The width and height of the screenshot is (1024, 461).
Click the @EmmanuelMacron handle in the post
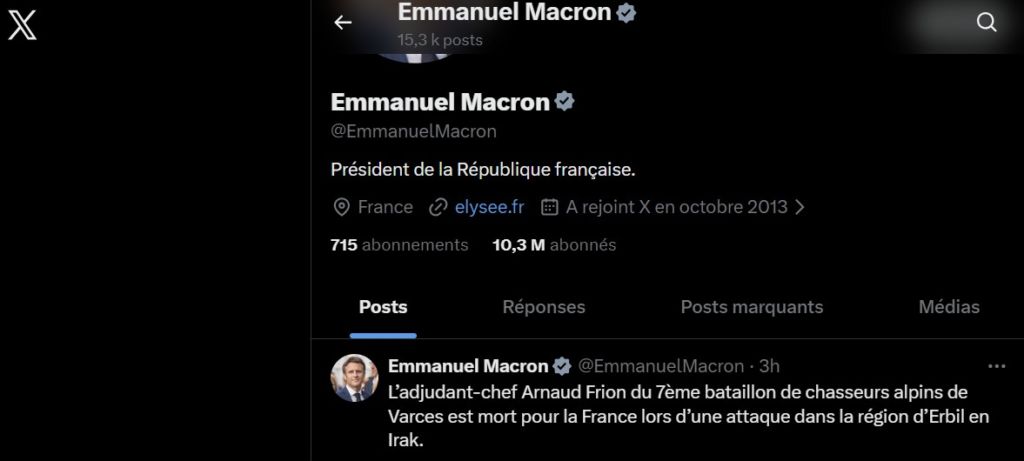pyautogui.click(x=661, y=366)
